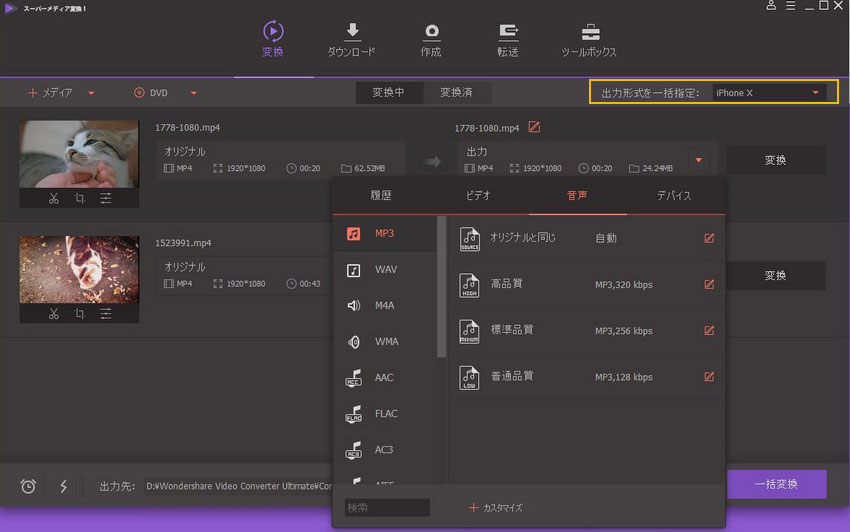
Task: Click the 1523991.mp4 file name
Action: 183,243
